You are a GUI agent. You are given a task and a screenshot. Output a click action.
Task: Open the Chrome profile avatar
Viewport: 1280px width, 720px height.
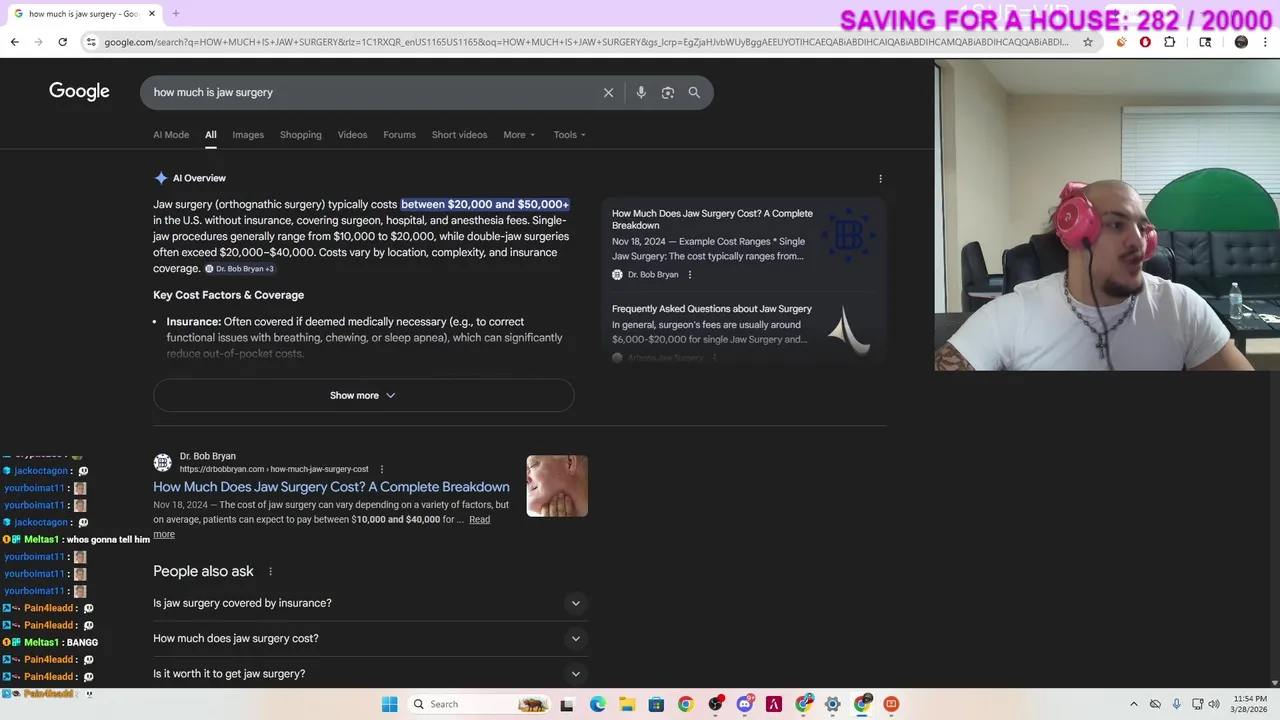tap(1241, 42)
